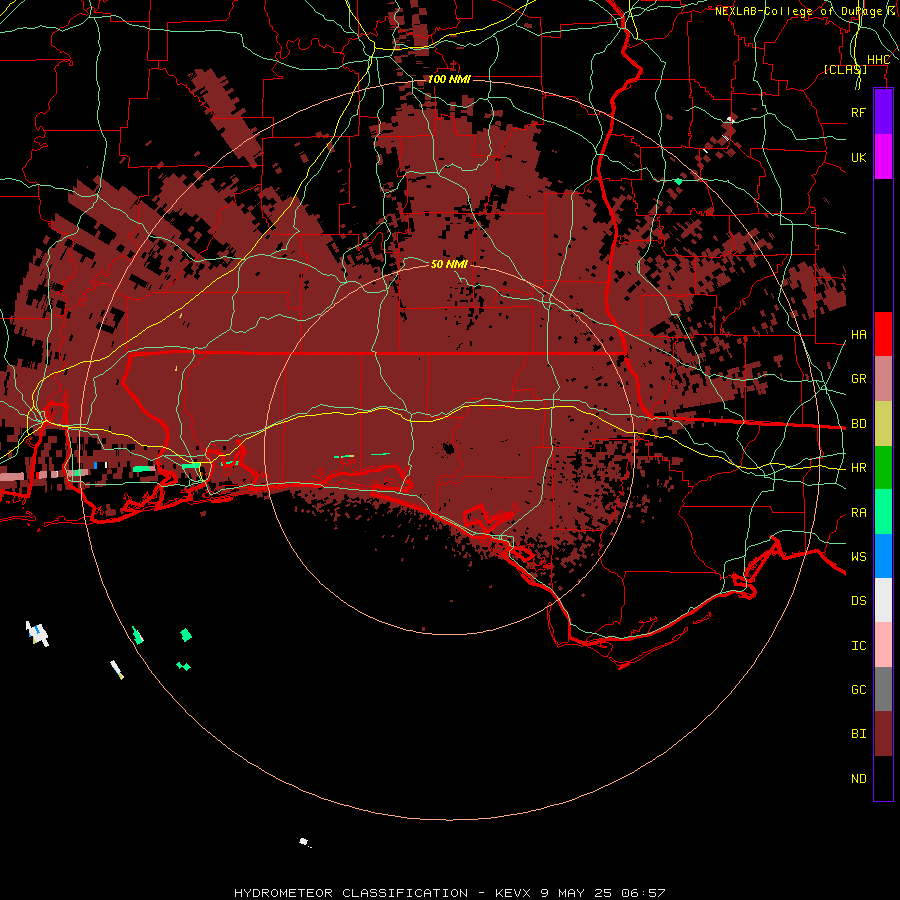Select the 'IC' legend label
The width and height of the screenshot is (900, 900).
click(858, 646)
